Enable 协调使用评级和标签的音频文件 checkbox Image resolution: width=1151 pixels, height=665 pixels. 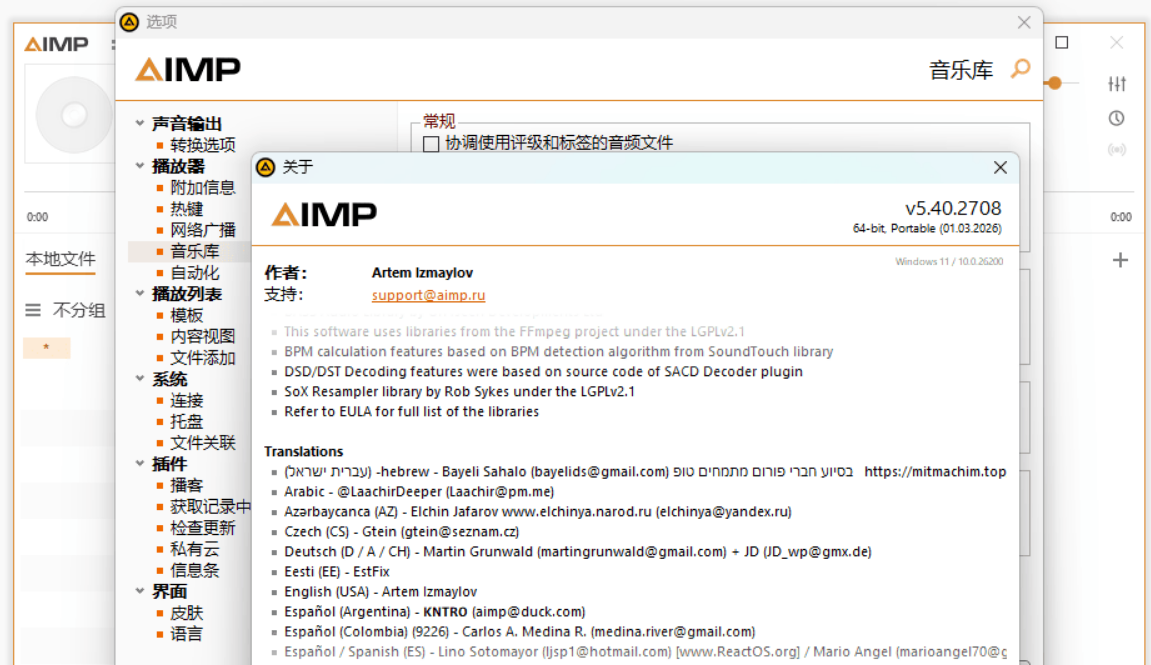coord(431,144)
